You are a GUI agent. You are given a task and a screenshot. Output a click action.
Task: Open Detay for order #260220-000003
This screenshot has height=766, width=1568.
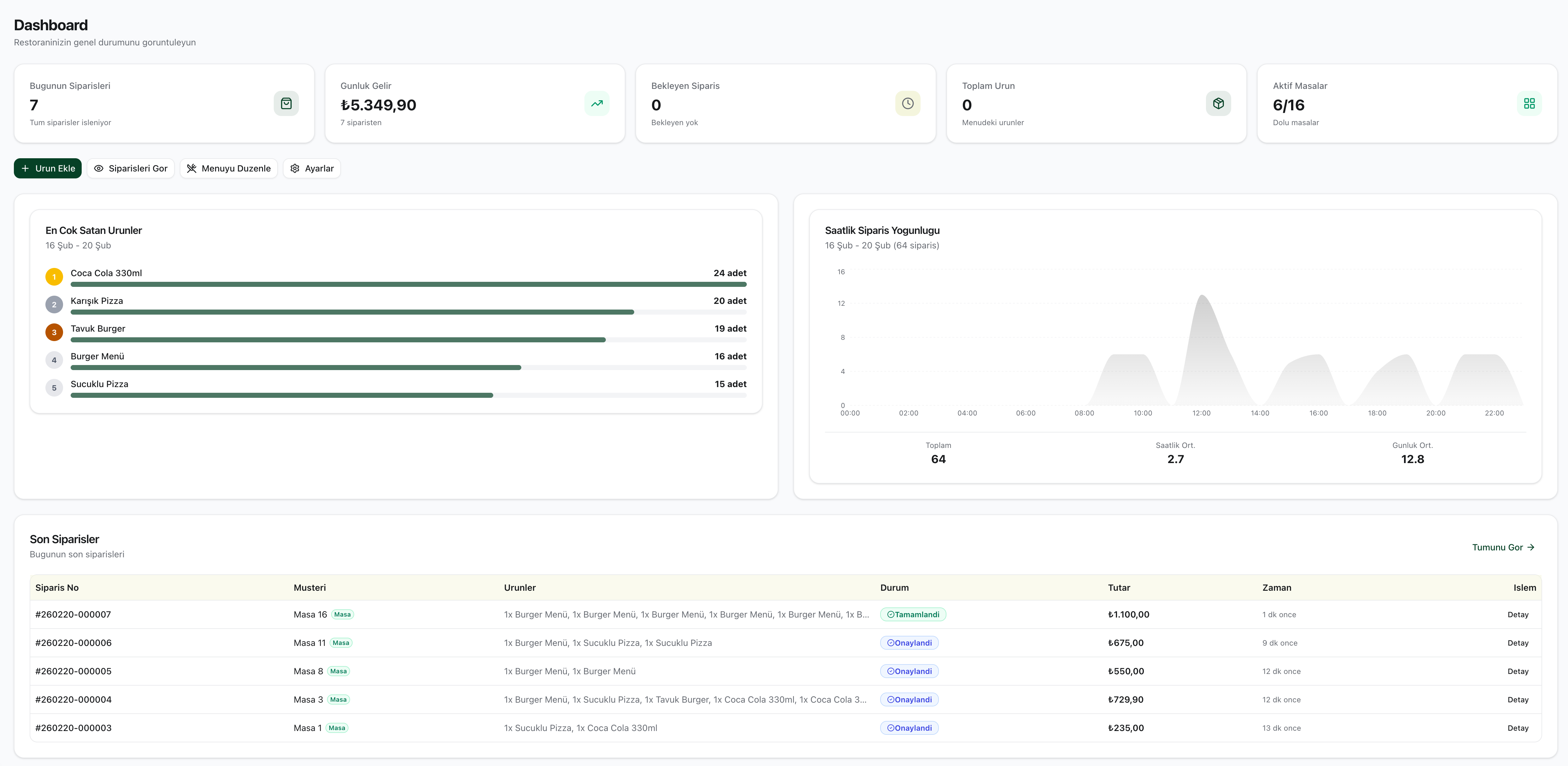[x=1518, y=728]
